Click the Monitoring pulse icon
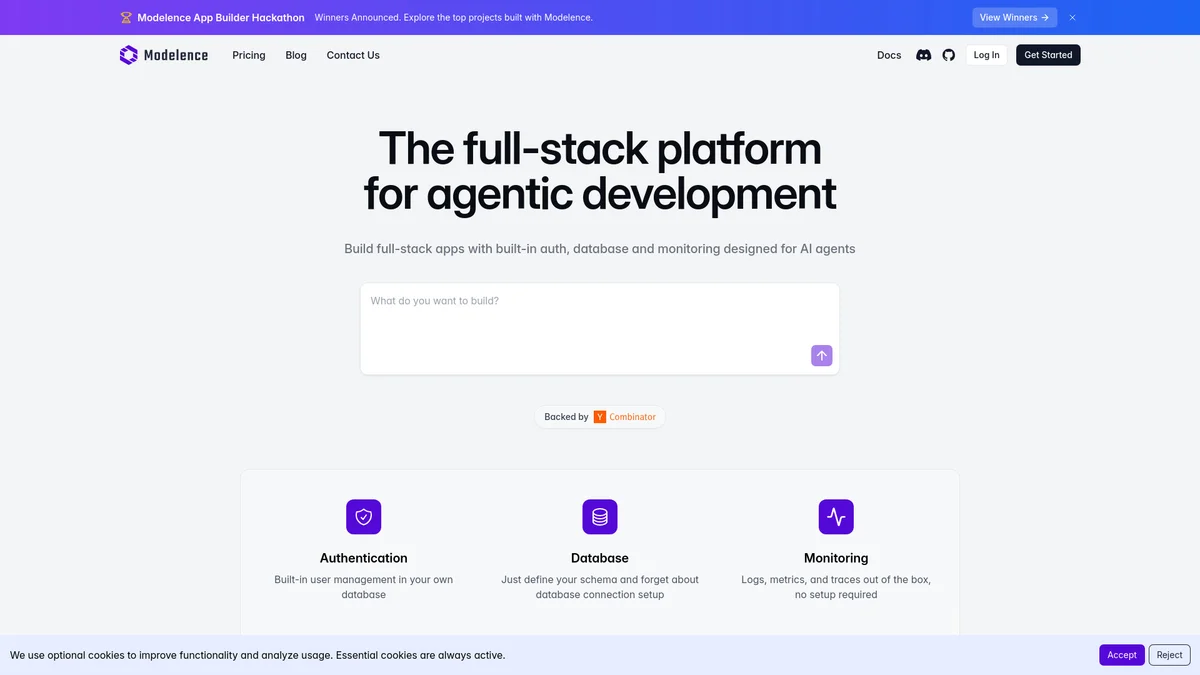 (x=836, y=517)
